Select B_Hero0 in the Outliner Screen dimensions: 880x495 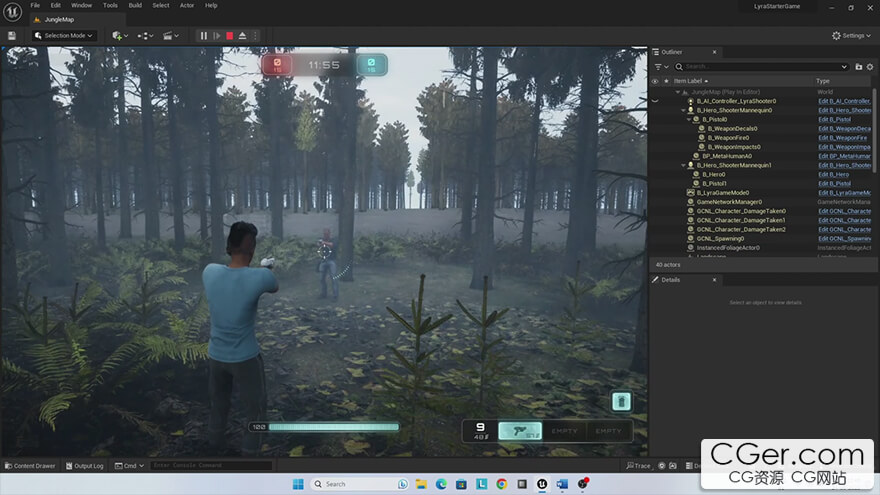713,175
